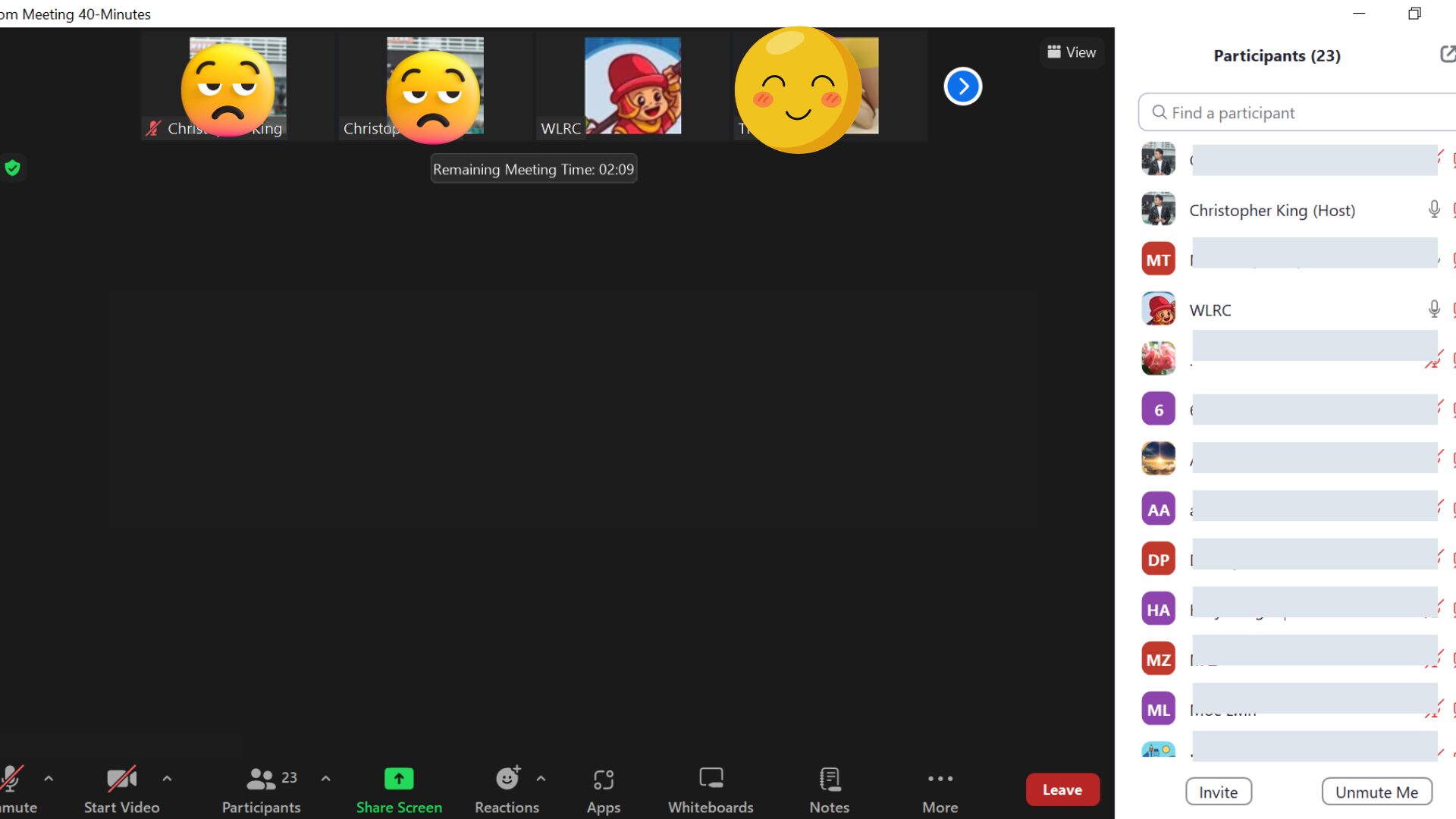
Task: Open the Reactions emoji menu
Action: pos(507,779)
